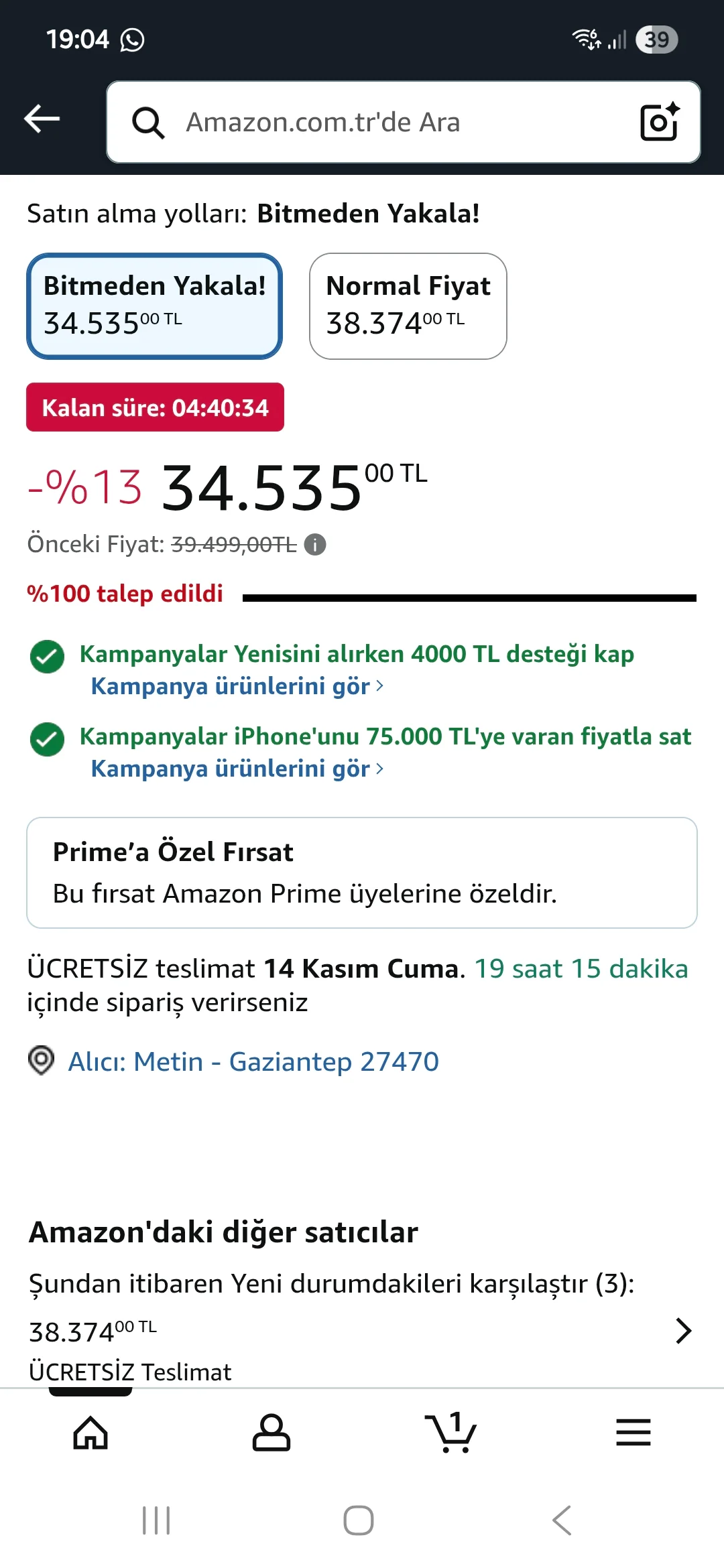Image resolution: width=724 pixels, height=1568 pixels.
Task: Open the shopping cart
Action: pyautogui.click(x=451, y=1433)
